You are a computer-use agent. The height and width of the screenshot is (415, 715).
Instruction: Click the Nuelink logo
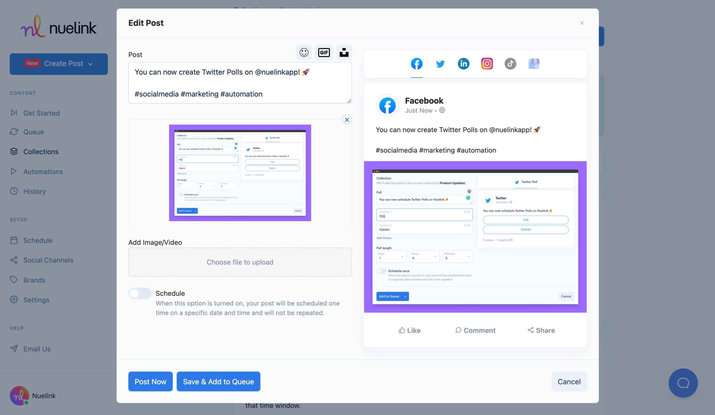[x=58, y=27]
